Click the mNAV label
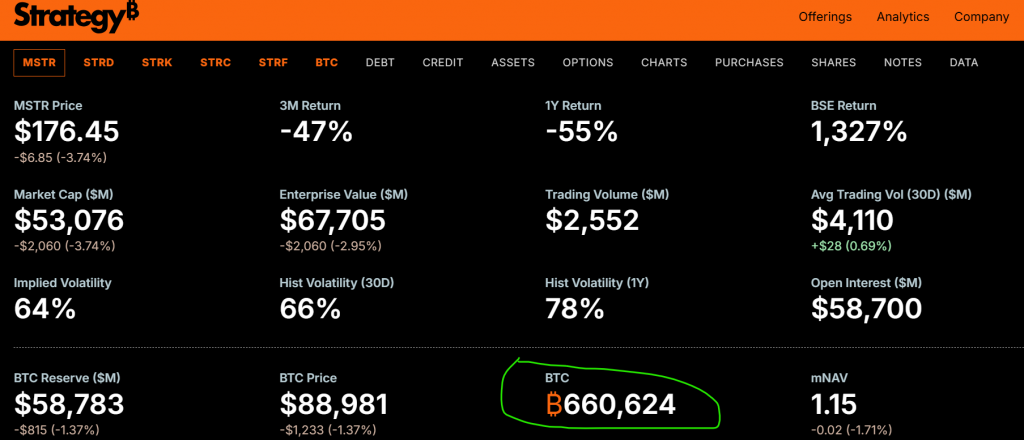 827,378
